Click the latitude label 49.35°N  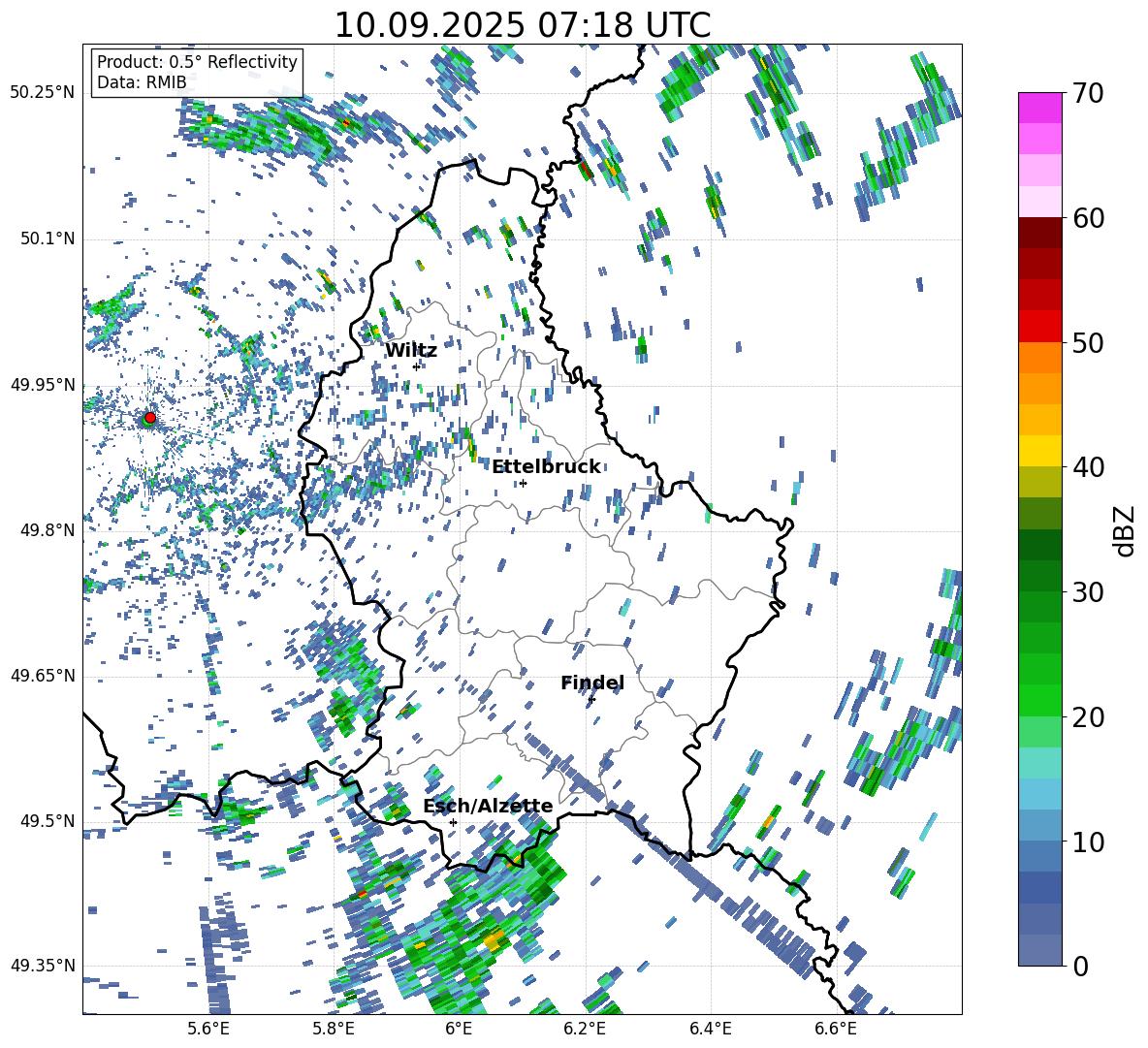[43, 966]
